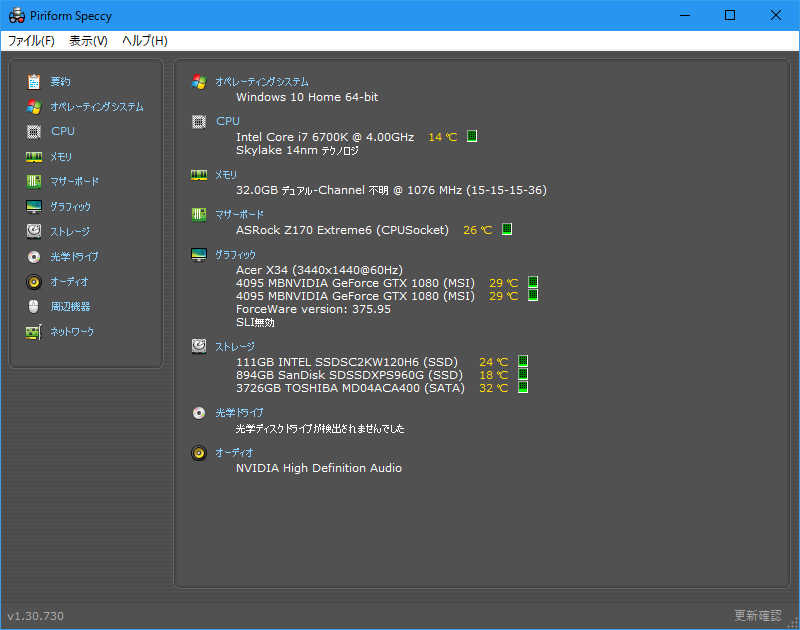This screenshot has height=630, width=800.
Task: Click text 光学ディスクドライブが検出されませんでした
Action: click(320, 429)
